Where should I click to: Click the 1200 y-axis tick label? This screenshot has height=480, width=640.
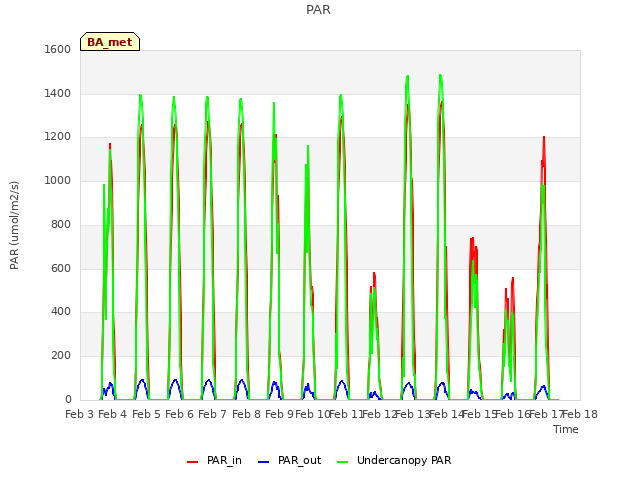pyautogui.click(x=58, y=137)
